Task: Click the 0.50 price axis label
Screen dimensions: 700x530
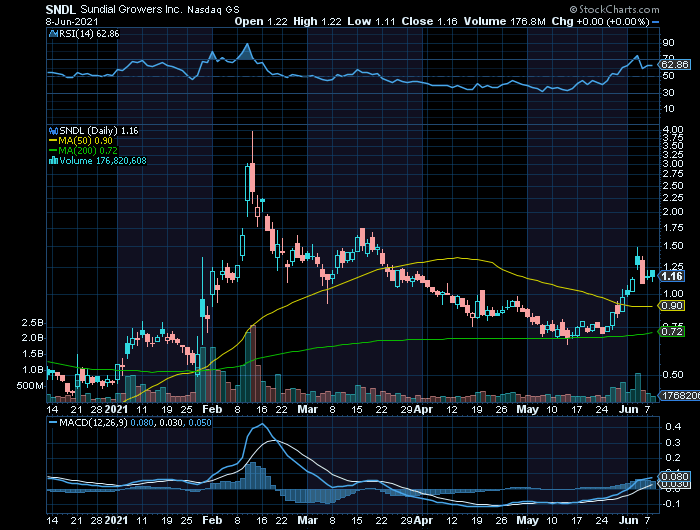Action: (x=673, y=375)
